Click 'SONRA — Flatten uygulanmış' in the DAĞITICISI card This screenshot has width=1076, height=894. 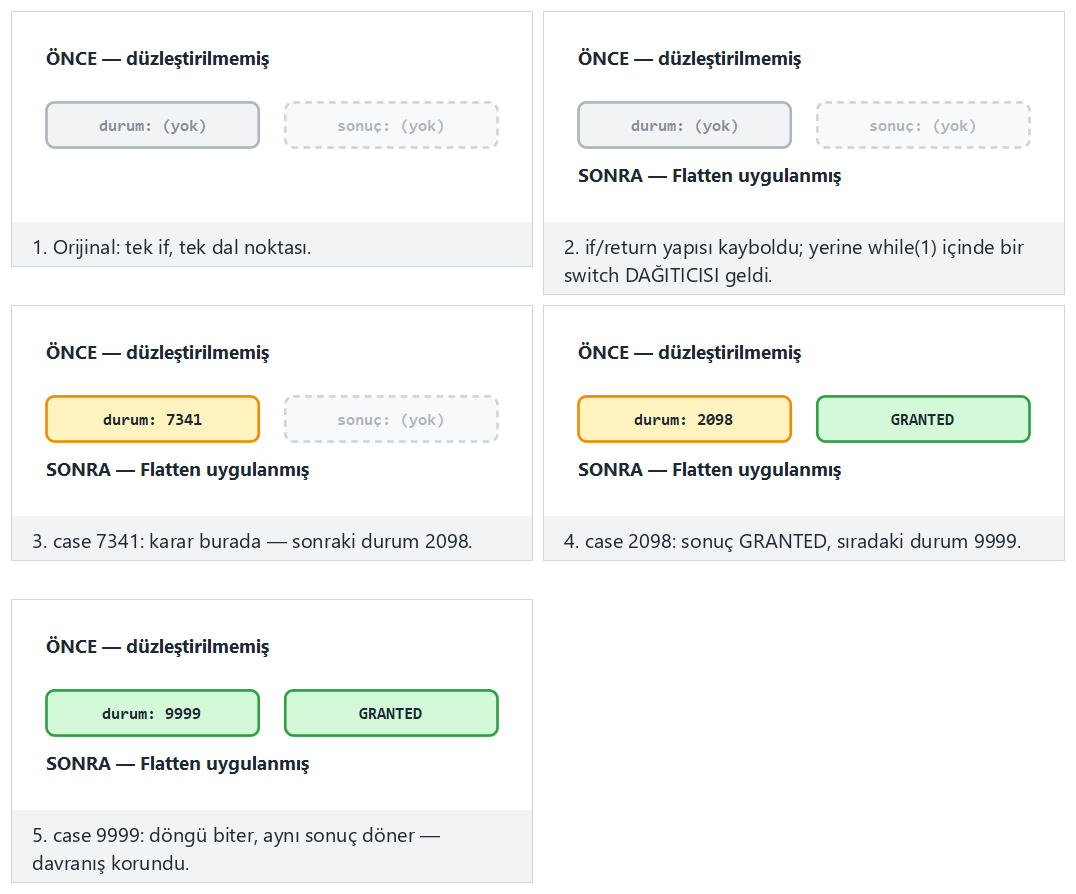(709, 176)
